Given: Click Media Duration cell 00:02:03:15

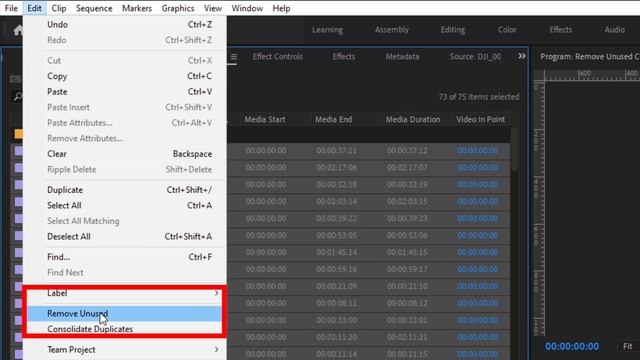Looking at the screenshot, I should click(407, 202).
